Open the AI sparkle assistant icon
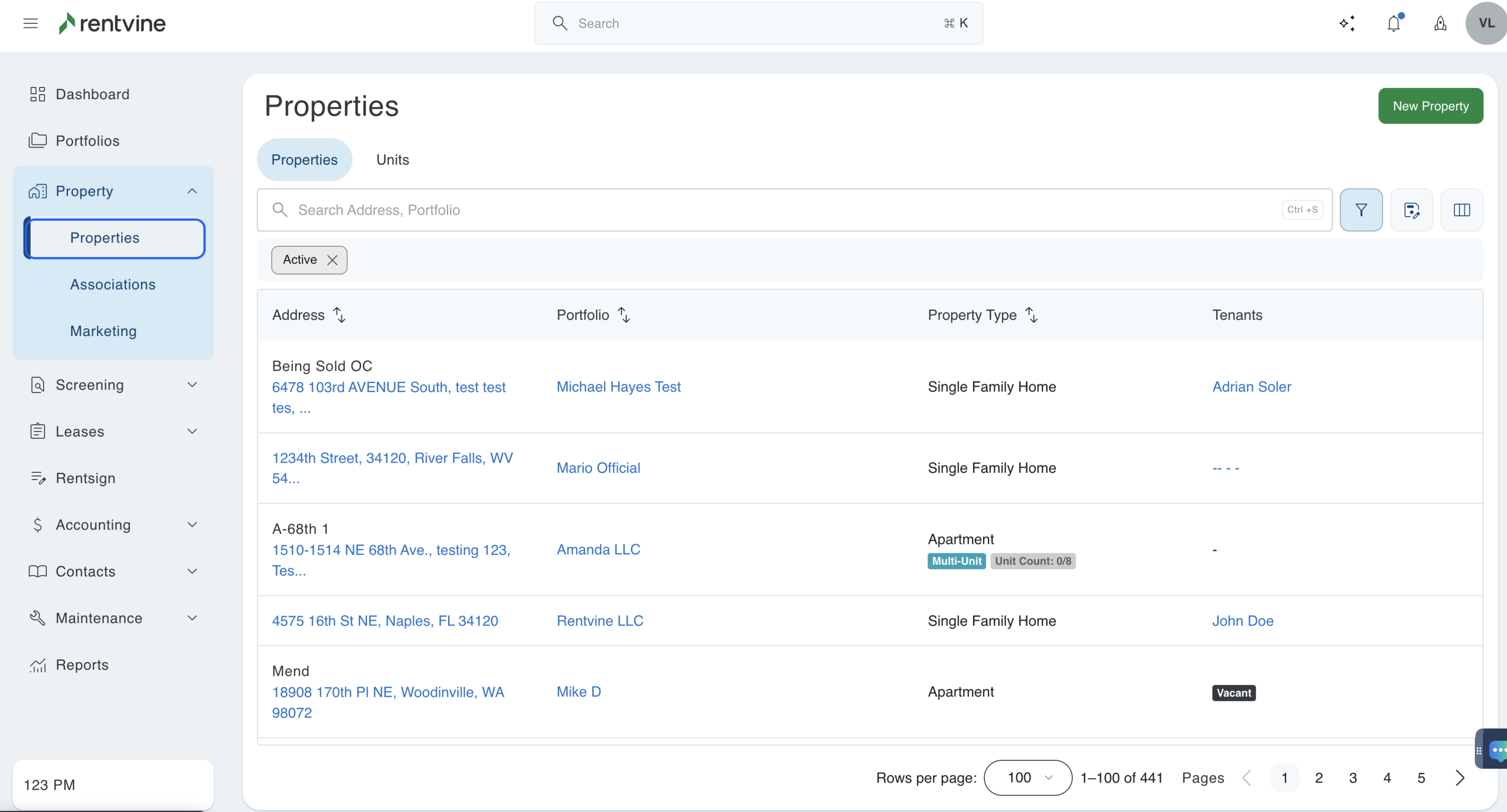The image size is (1507, 812). [x=1347, y=23]
